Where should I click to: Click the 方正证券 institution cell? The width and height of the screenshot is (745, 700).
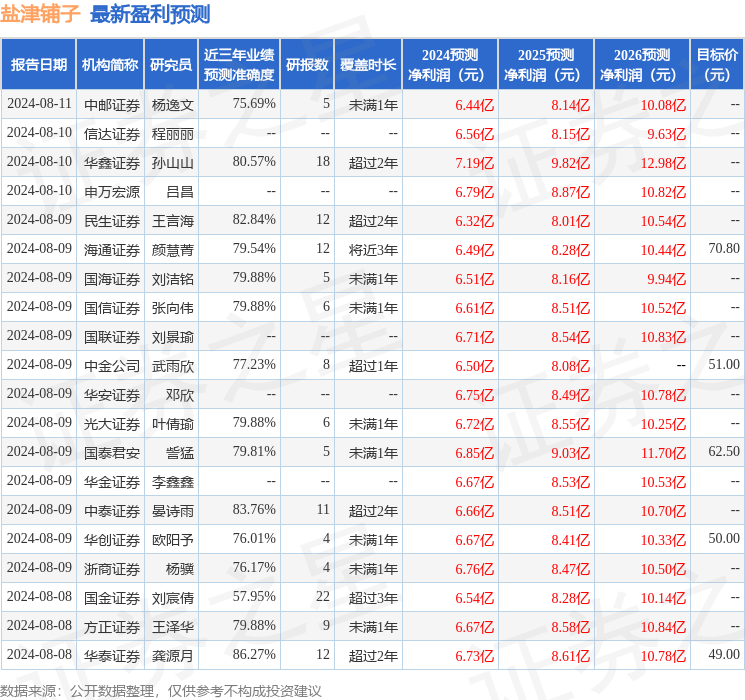(112, 627)
